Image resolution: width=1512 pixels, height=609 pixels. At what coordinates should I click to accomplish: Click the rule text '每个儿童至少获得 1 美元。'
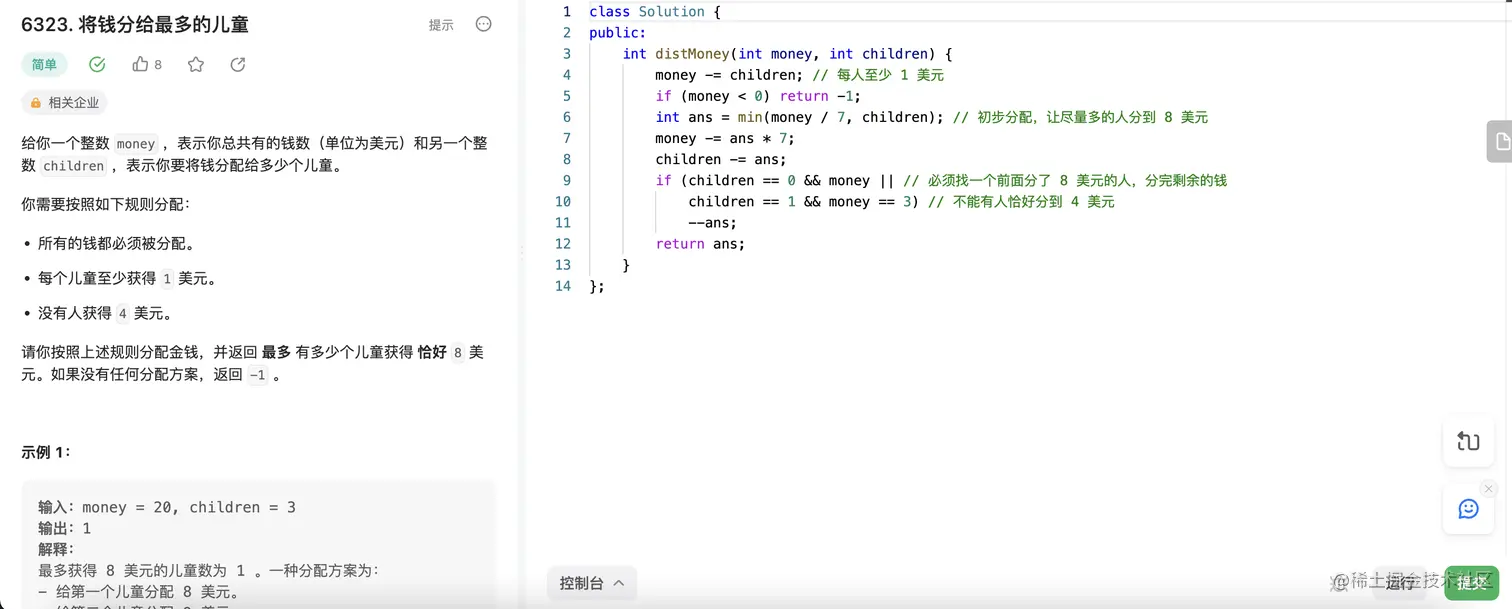tap(127, 279)
